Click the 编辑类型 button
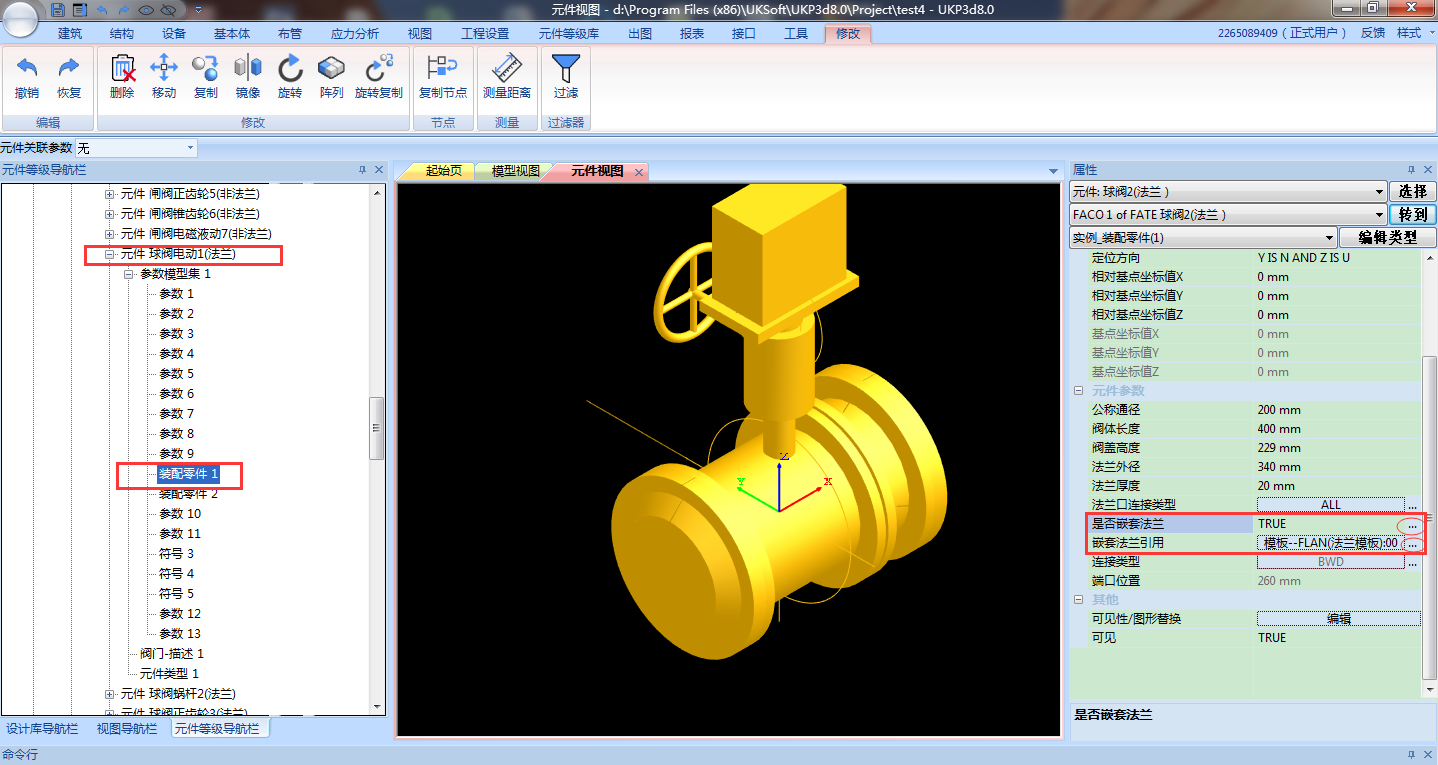Viewport: 1438px width, 765px height. pos(1387,238)
